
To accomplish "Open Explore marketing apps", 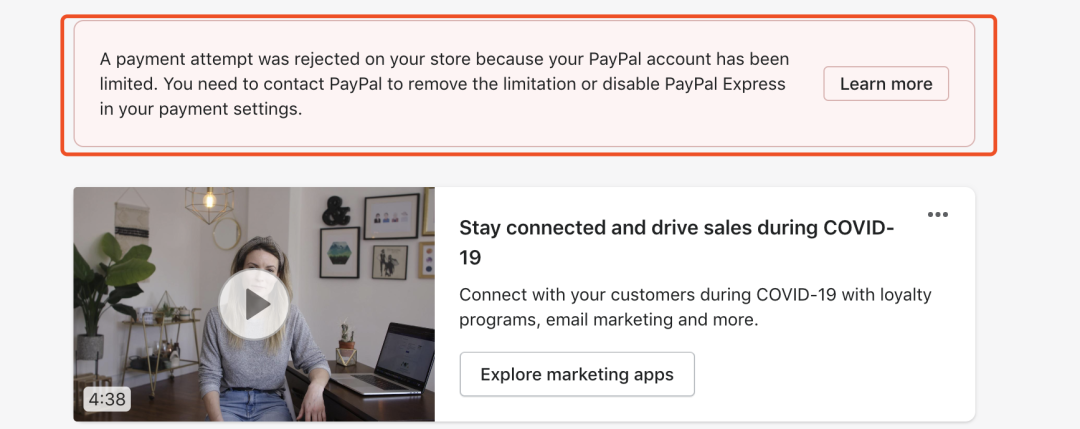I will (577, 375).
